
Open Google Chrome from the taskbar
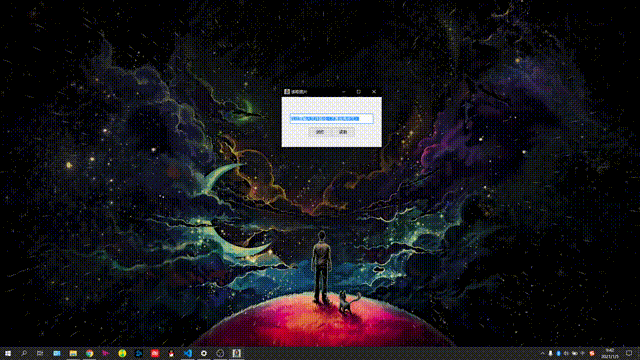pyautogui.click(x=89, y=353)
